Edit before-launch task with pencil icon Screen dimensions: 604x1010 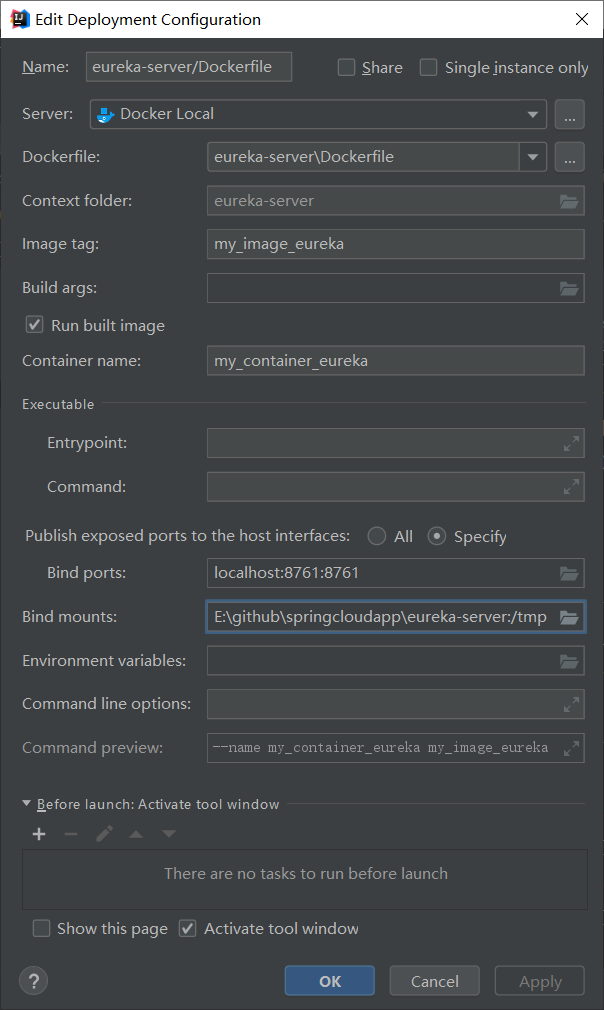[104, 834]
